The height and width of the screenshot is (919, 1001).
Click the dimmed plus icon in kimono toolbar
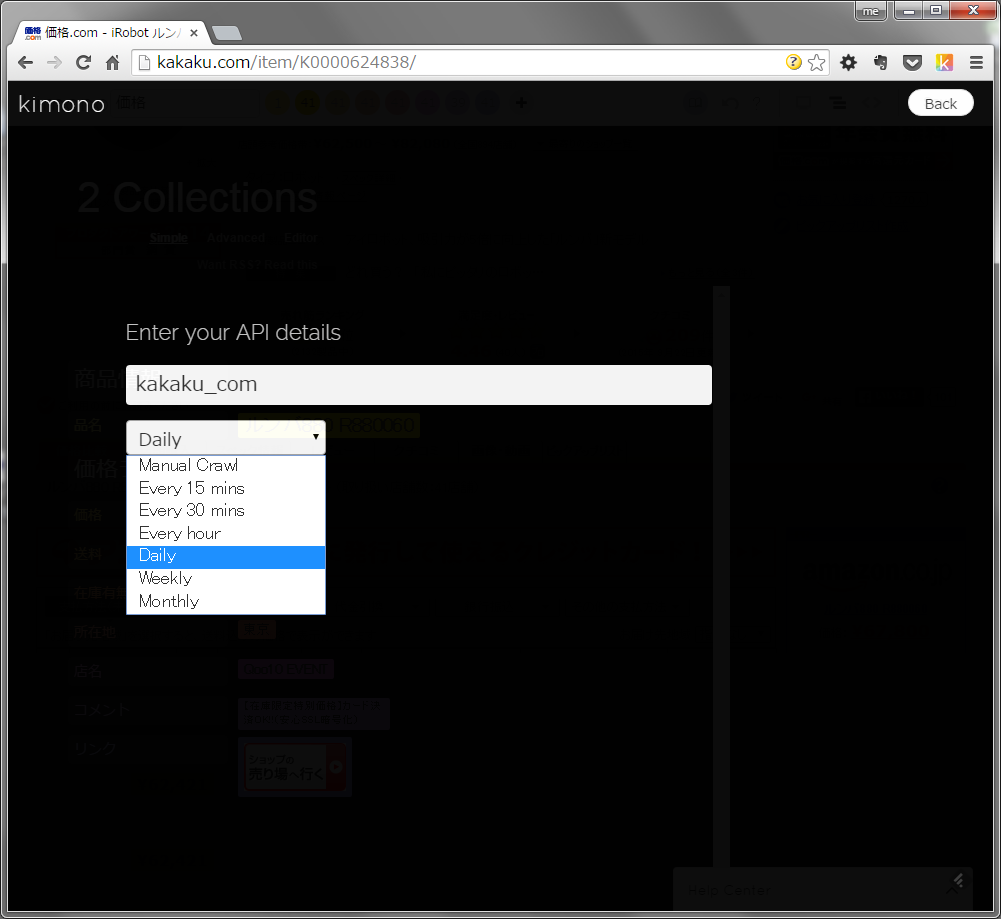coord(522,103)
